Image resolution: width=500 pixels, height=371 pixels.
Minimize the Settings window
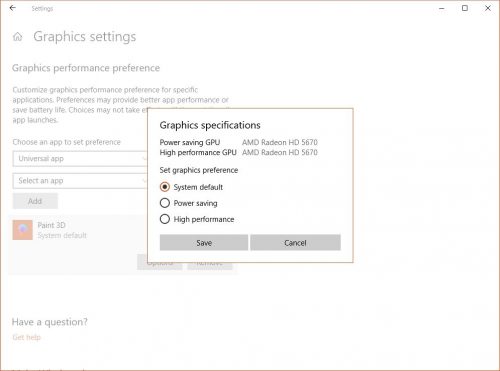(442, 8)
